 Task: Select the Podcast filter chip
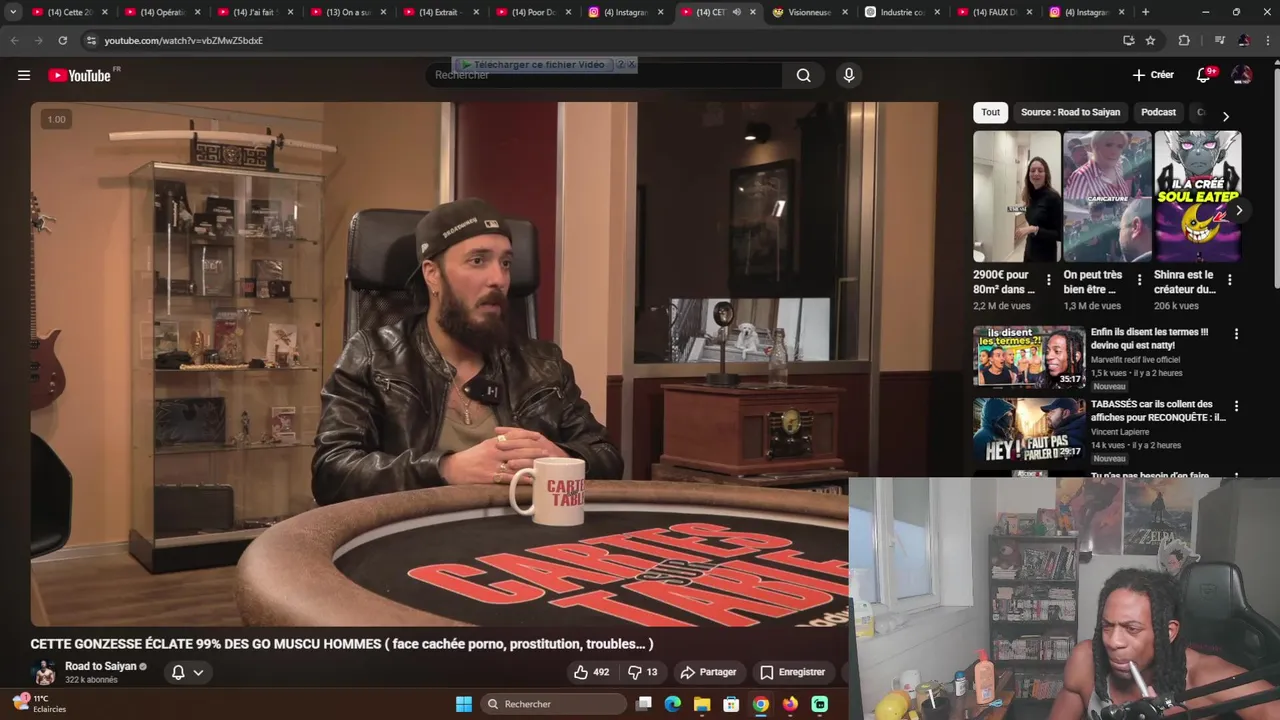click(x=1158, y=112)
